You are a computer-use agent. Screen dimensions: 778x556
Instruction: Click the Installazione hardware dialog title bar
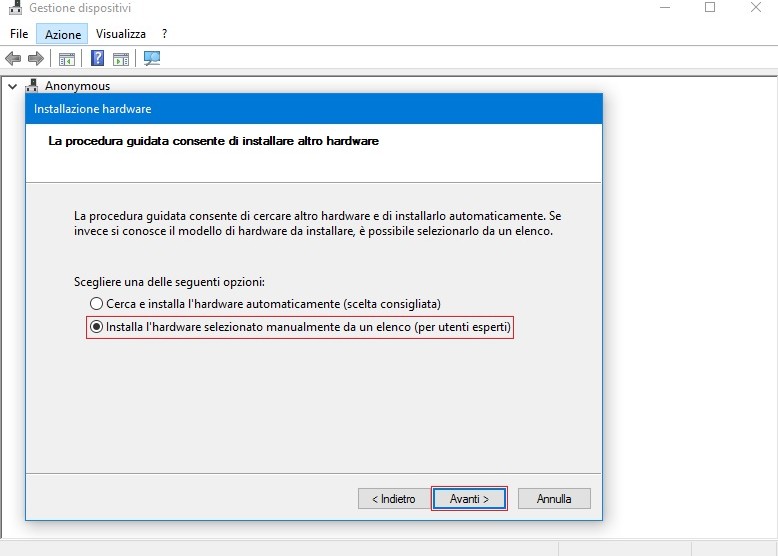click(314, 109)
